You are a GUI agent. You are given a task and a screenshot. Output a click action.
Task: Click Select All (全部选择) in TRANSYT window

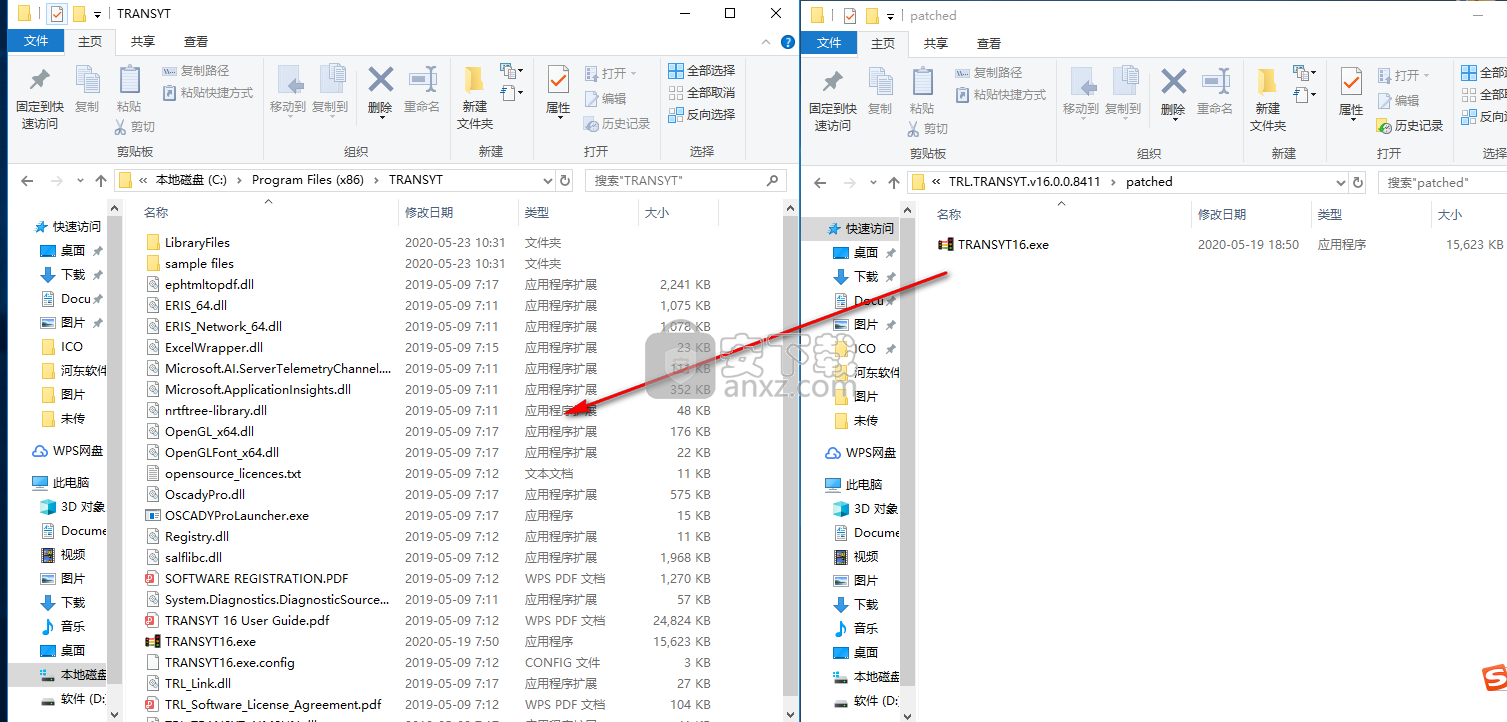(x=701, y=70)
